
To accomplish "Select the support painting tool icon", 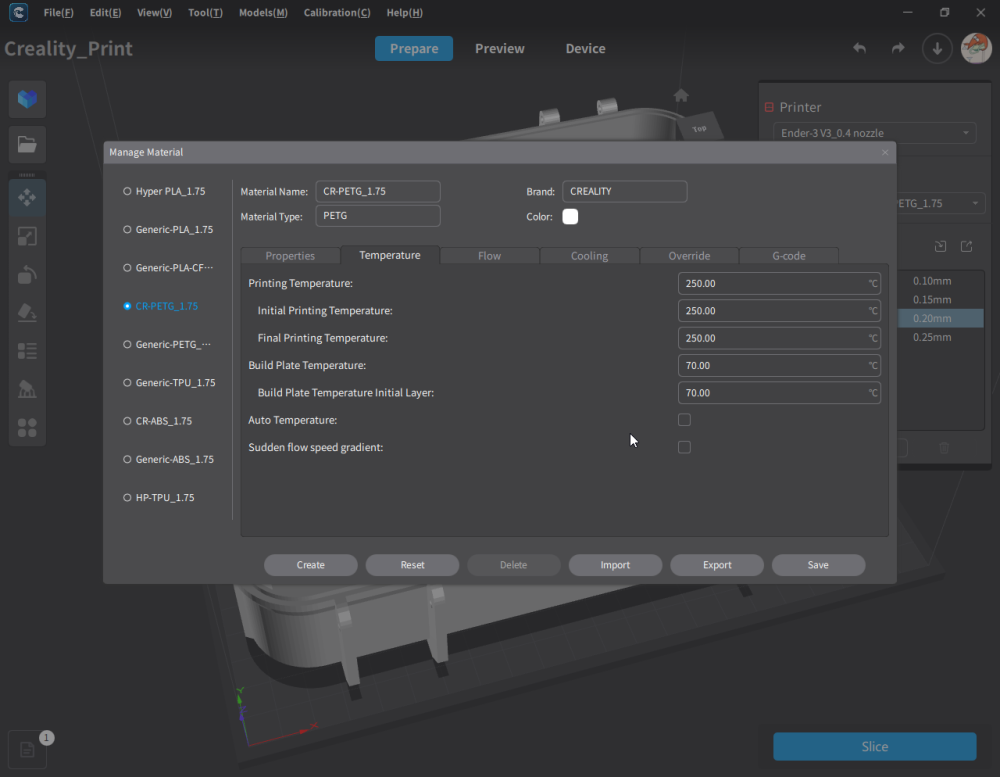I will click(27, 389).
